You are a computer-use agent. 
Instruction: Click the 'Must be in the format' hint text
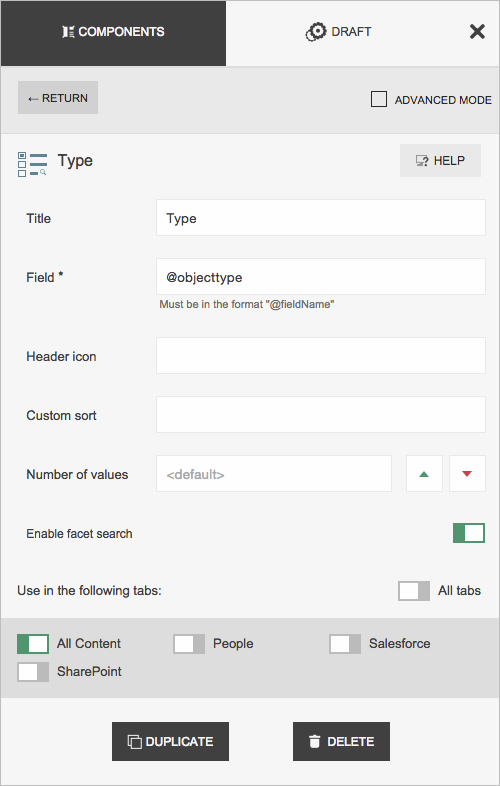tap(247, 304)
